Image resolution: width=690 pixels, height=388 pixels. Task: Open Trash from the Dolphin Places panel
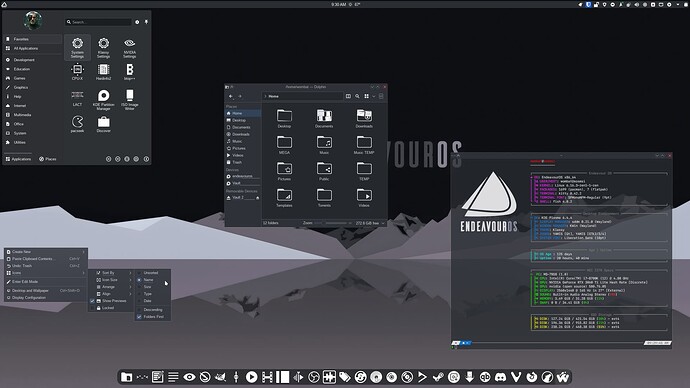click(243, 162)
